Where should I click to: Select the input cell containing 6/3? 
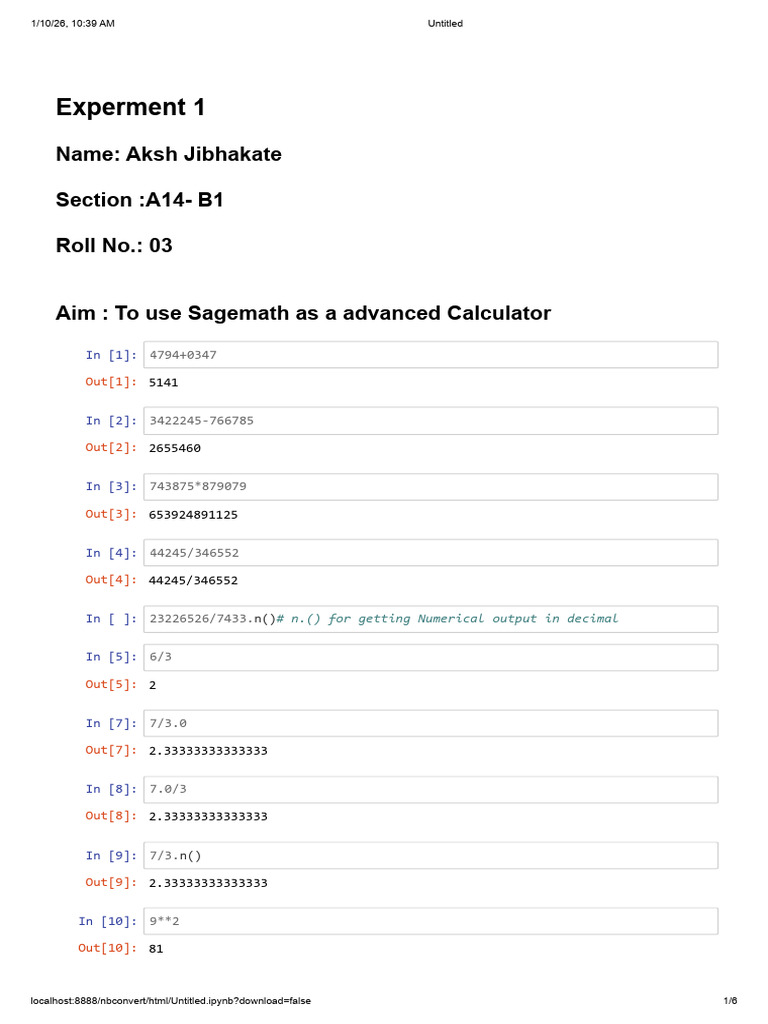coord(430,657)
